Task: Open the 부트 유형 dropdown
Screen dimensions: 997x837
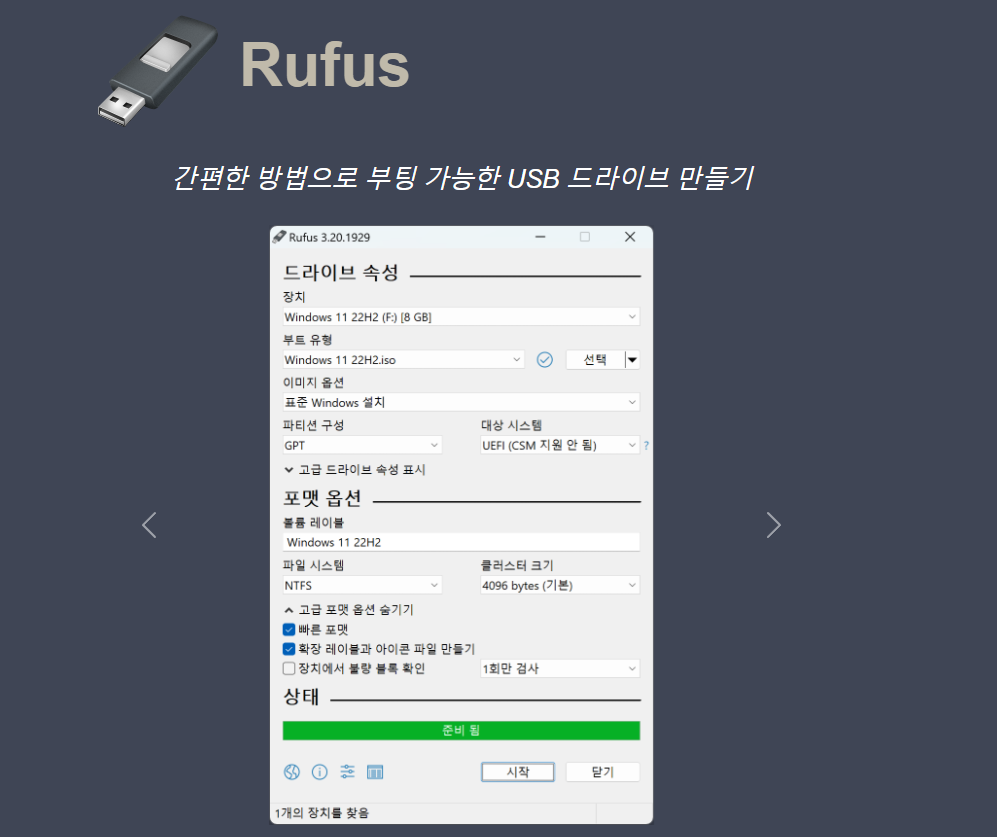Action: (x=403, y=360)
